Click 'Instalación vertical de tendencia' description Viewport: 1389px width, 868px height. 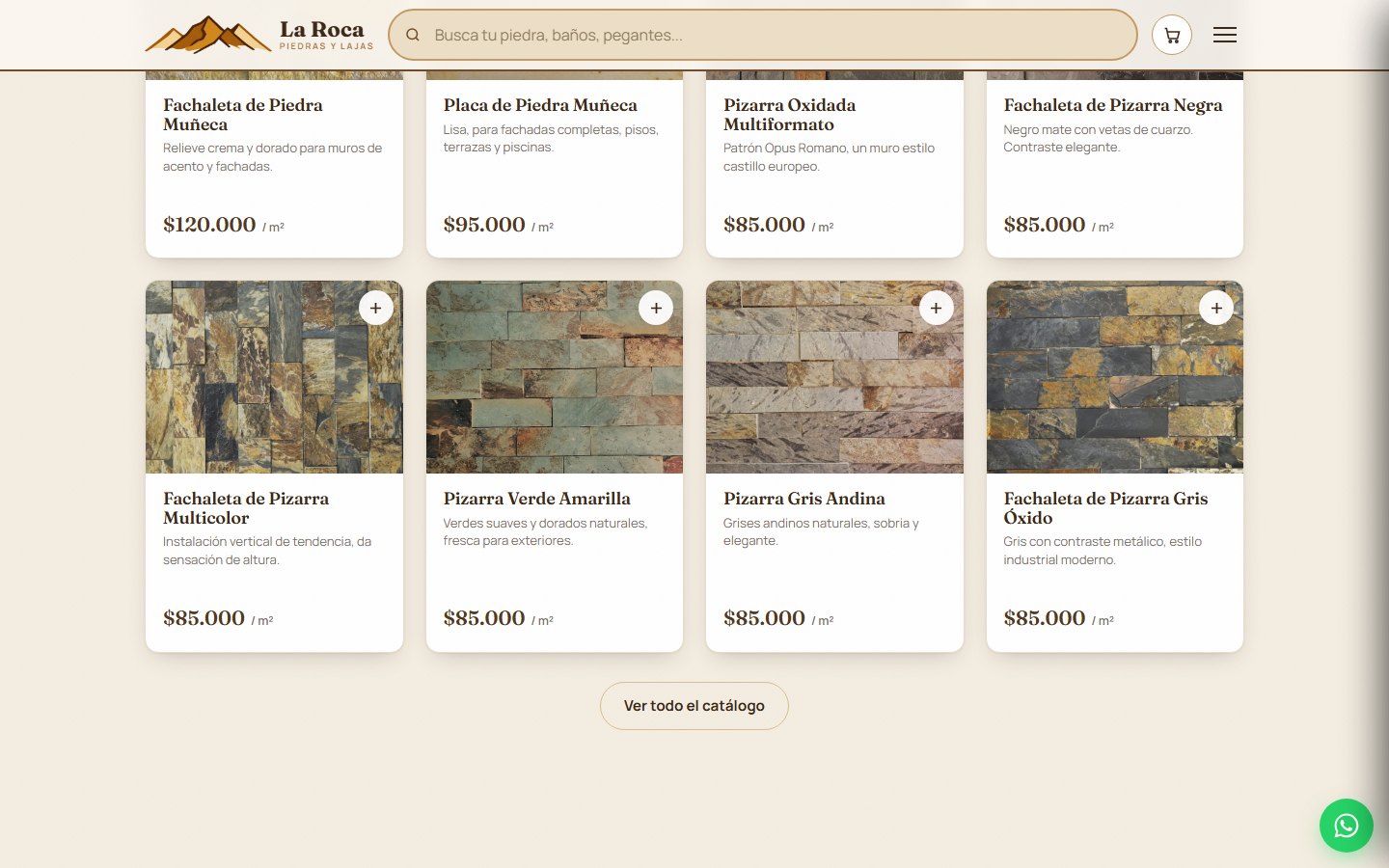click(x=267, y=551)
